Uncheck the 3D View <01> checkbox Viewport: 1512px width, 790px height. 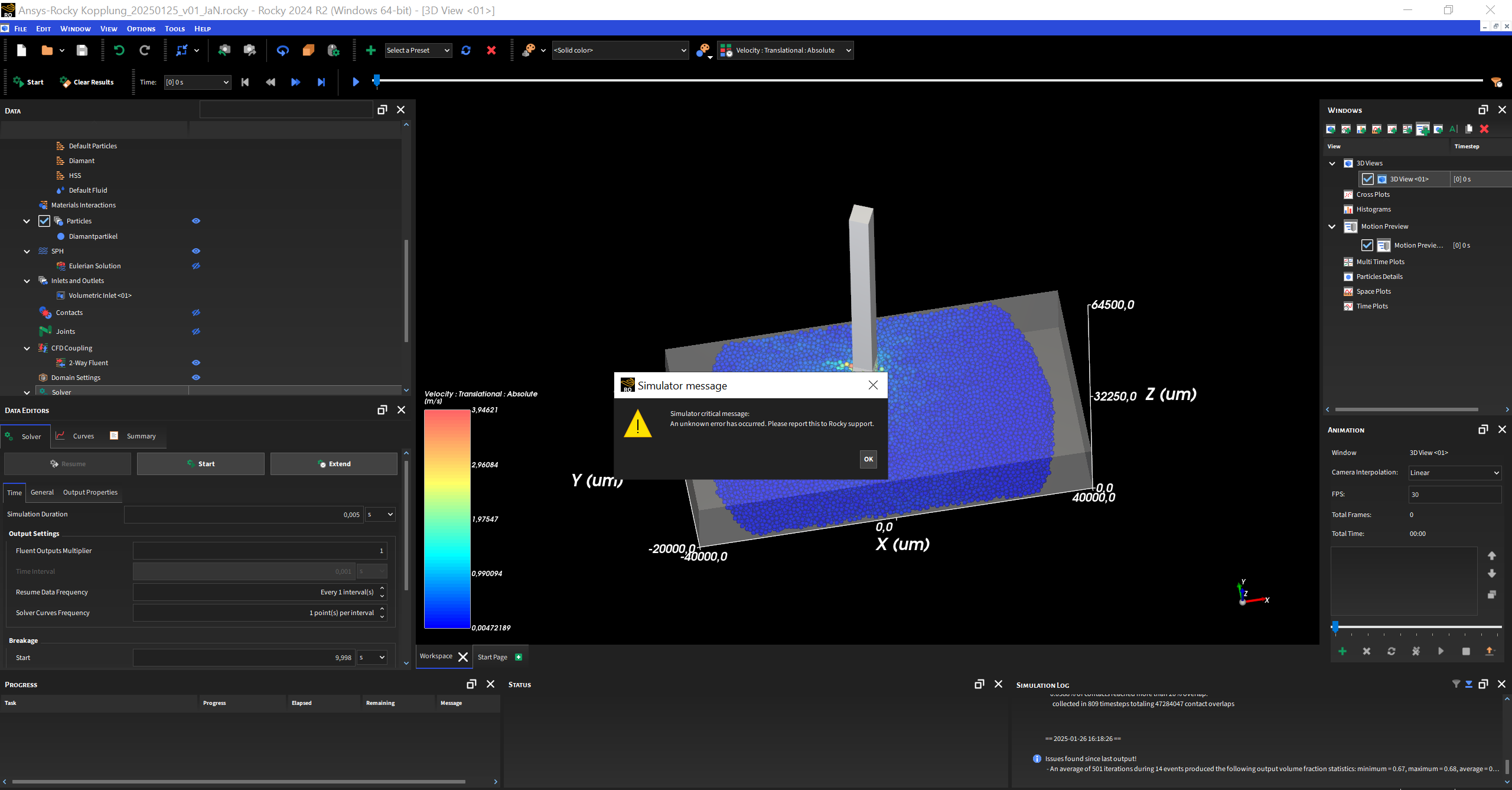click(x=1367, y=179)
